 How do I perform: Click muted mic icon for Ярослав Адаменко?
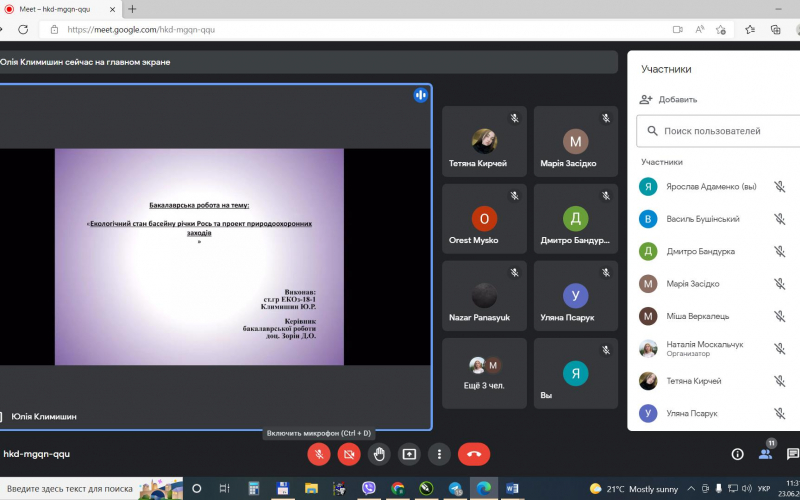point(780,187)
